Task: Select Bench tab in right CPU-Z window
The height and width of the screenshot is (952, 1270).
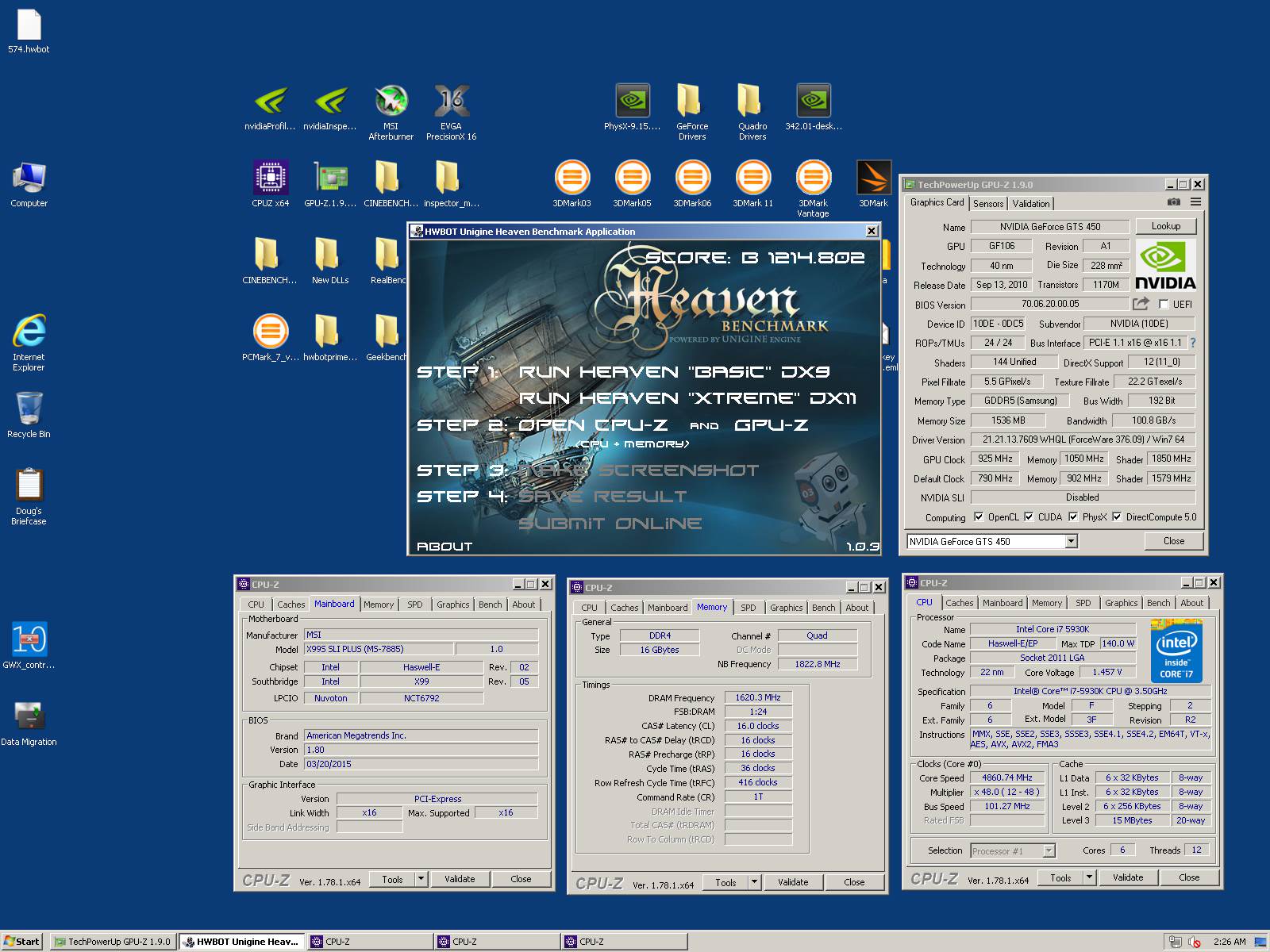Action: (x=1158, y=603)
